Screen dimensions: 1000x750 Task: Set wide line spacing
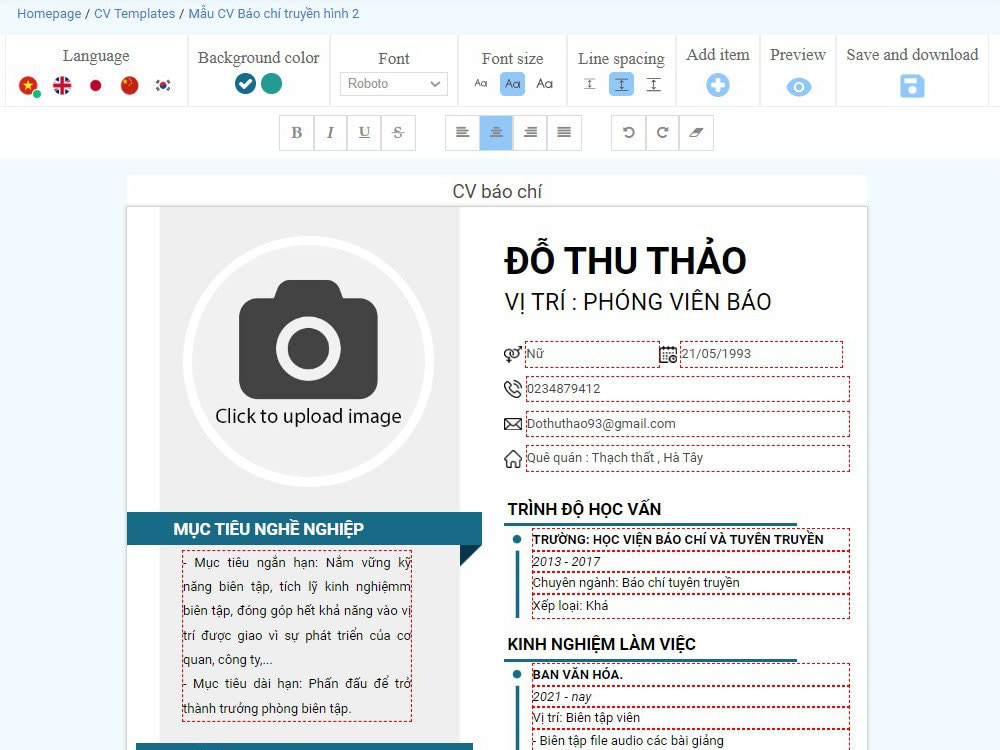[x=654, y=84]
